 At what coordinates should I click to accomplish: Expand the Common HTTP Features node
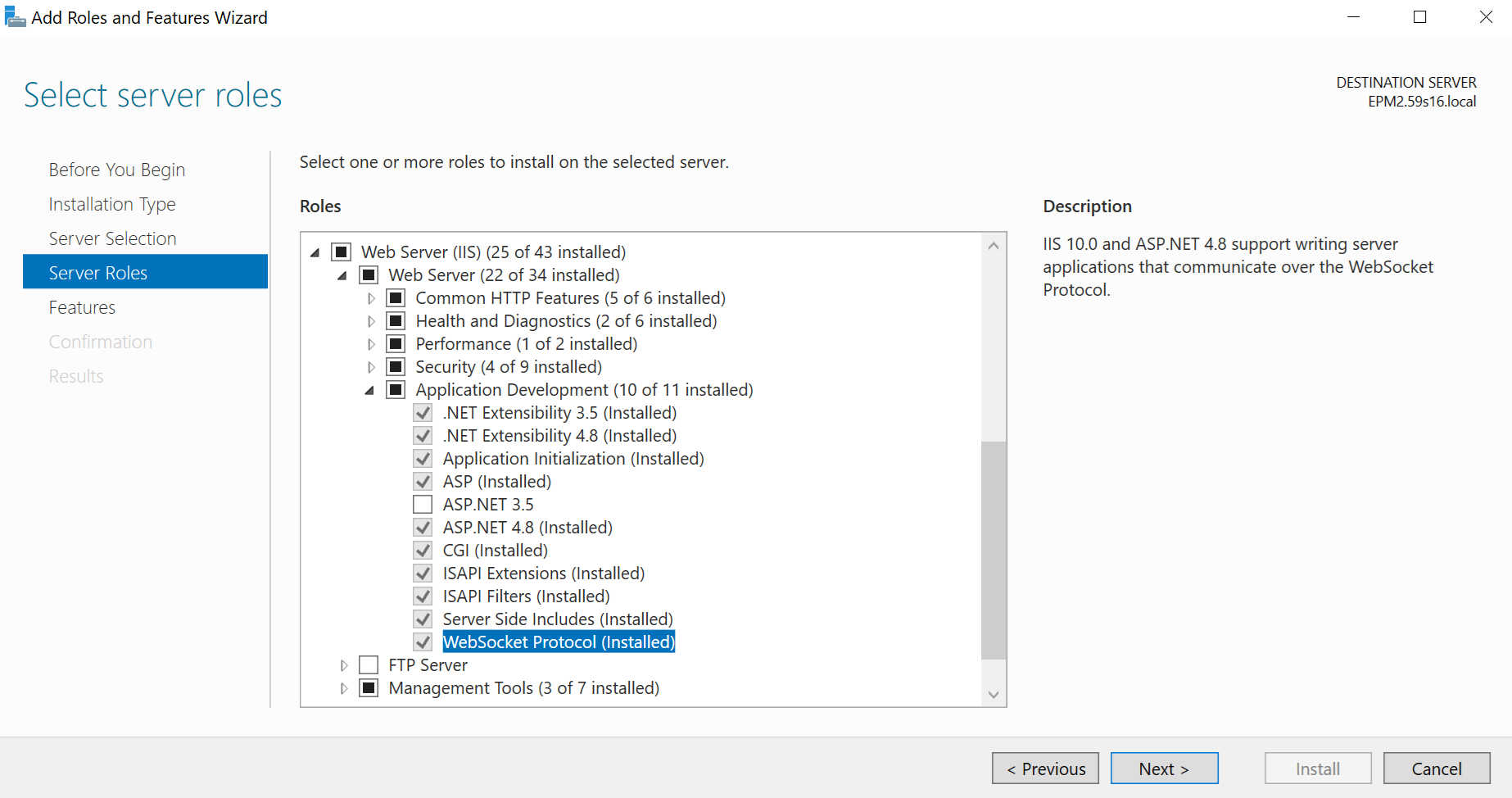[x=371, y=298]
